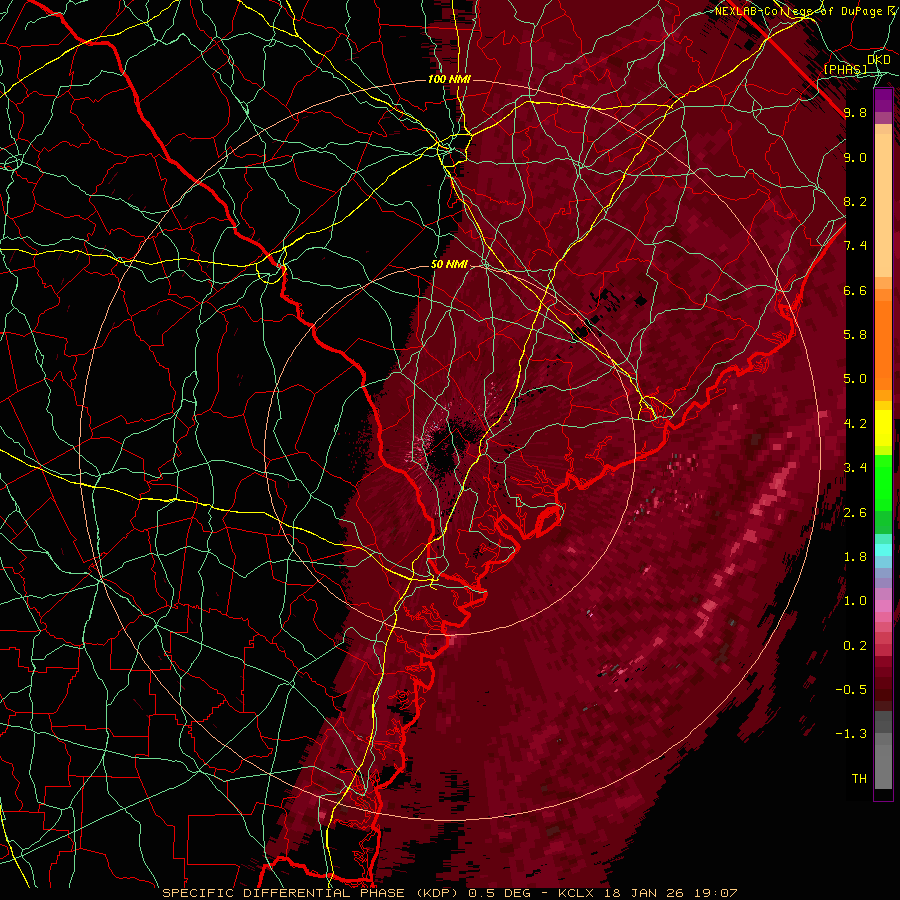The height and width of the screenshot is (900, 900).
Task: Click the 0.5 DEG elevation text
Action: coord(499,893)
